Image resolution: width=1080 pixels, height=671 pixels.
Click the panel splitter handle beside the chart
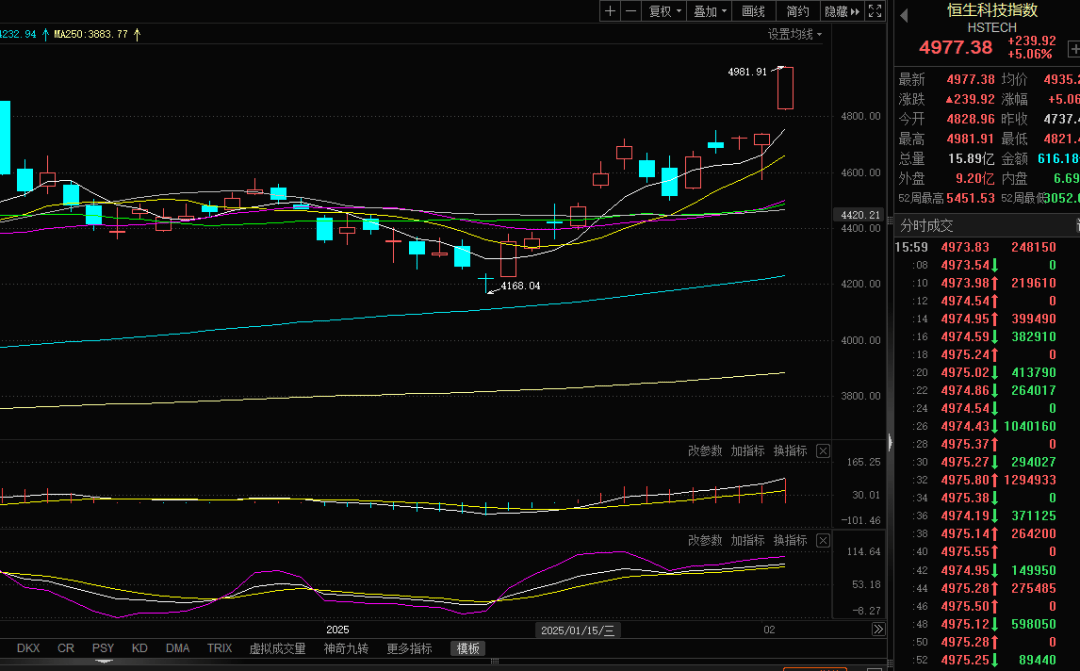889,440
